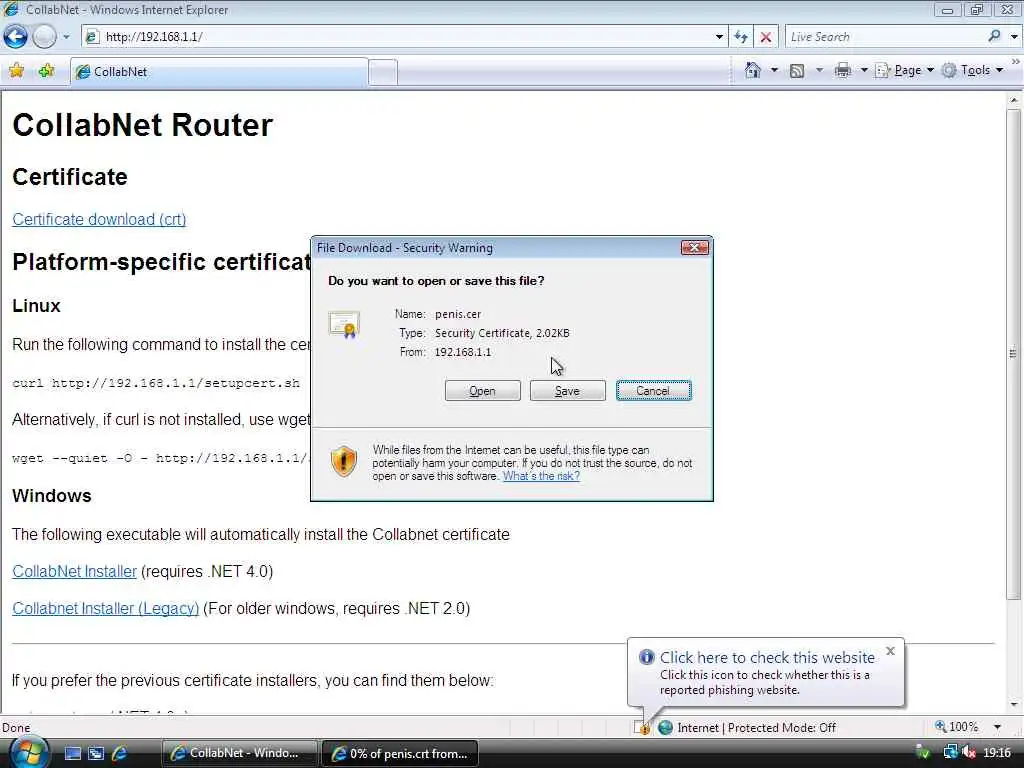Click the vertical scrollbar thumb

point(1013,354)
